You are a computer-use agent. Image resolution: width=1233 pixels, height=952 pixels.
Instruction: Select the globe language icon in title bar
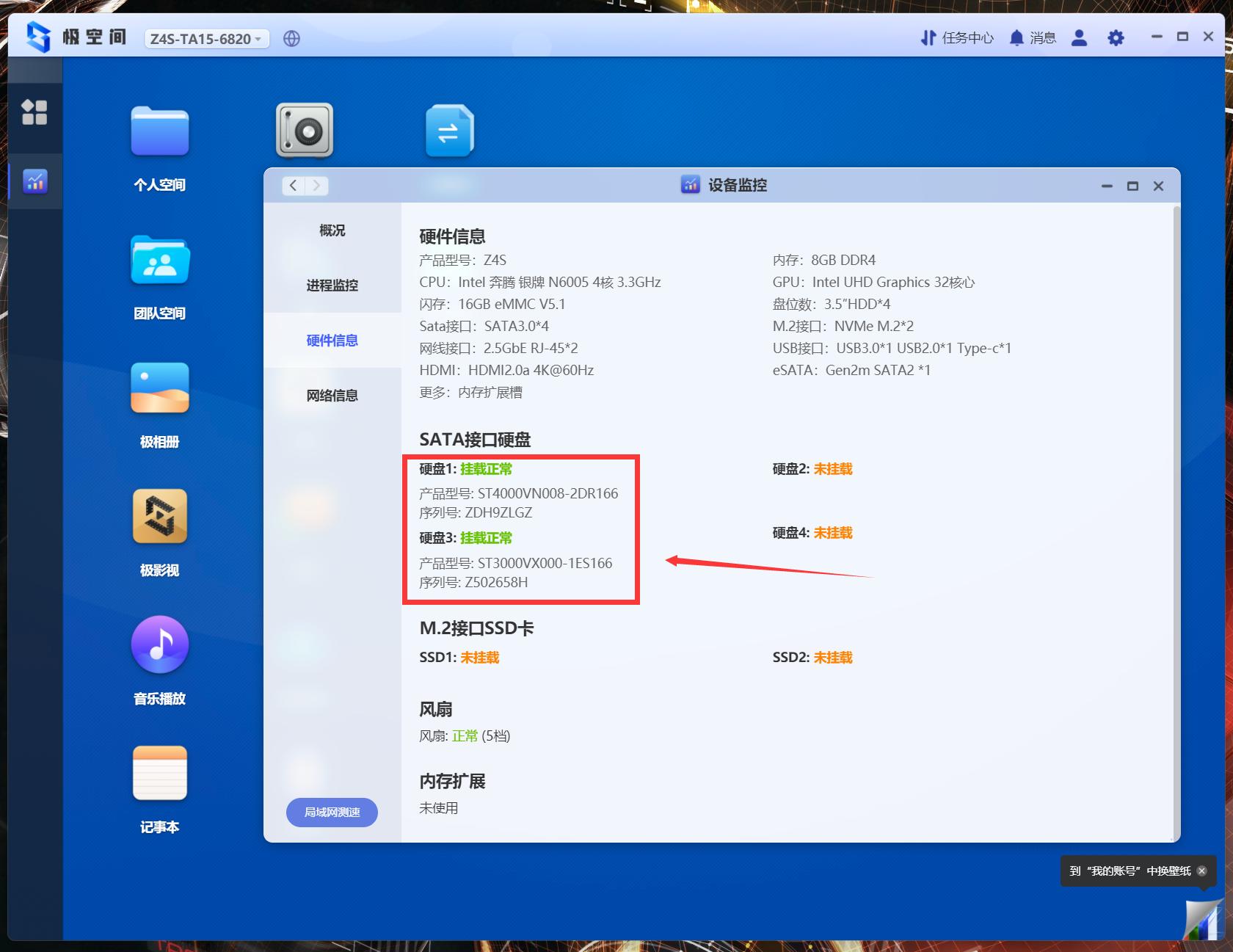[291, 38]
